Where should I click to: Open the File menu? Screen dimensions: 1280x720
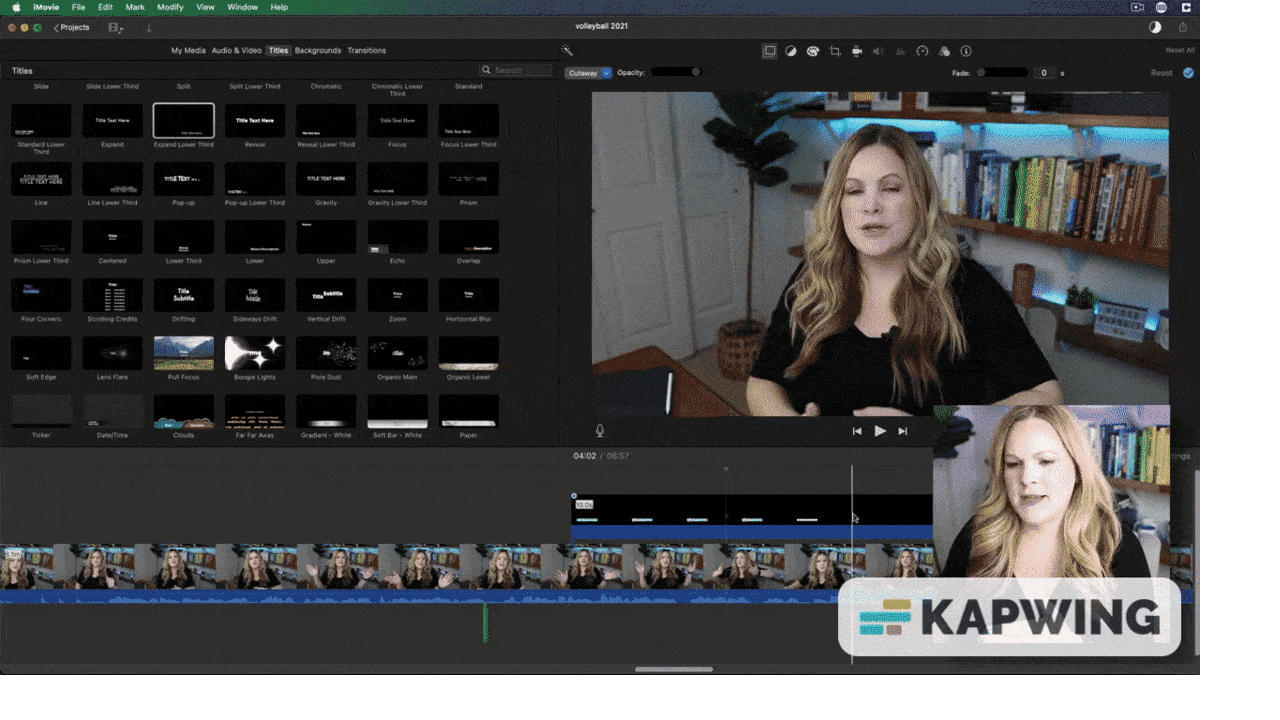78,7
